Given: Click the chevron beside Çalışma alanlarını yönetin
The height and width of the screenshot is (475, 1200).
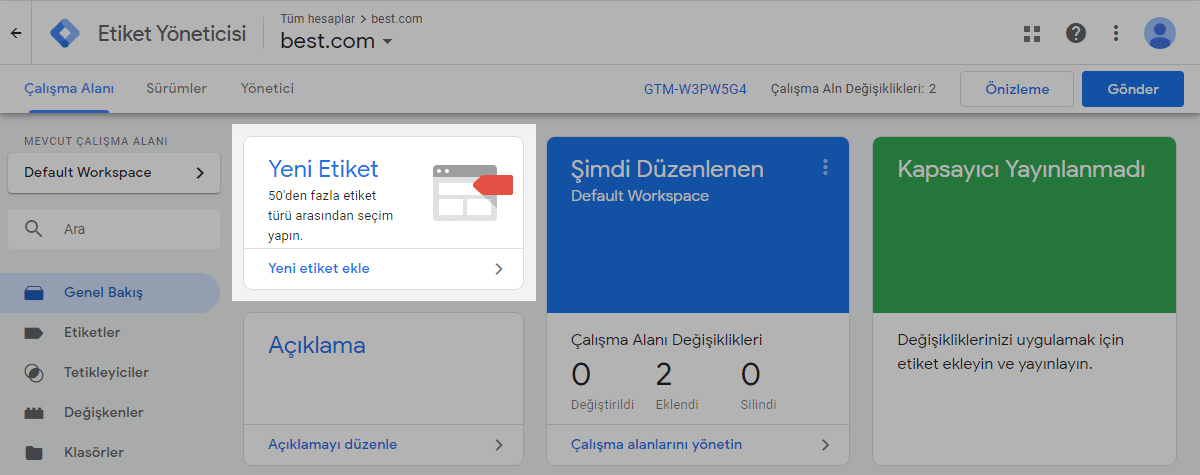Looking at the screenshot, I should click(825, 444).
